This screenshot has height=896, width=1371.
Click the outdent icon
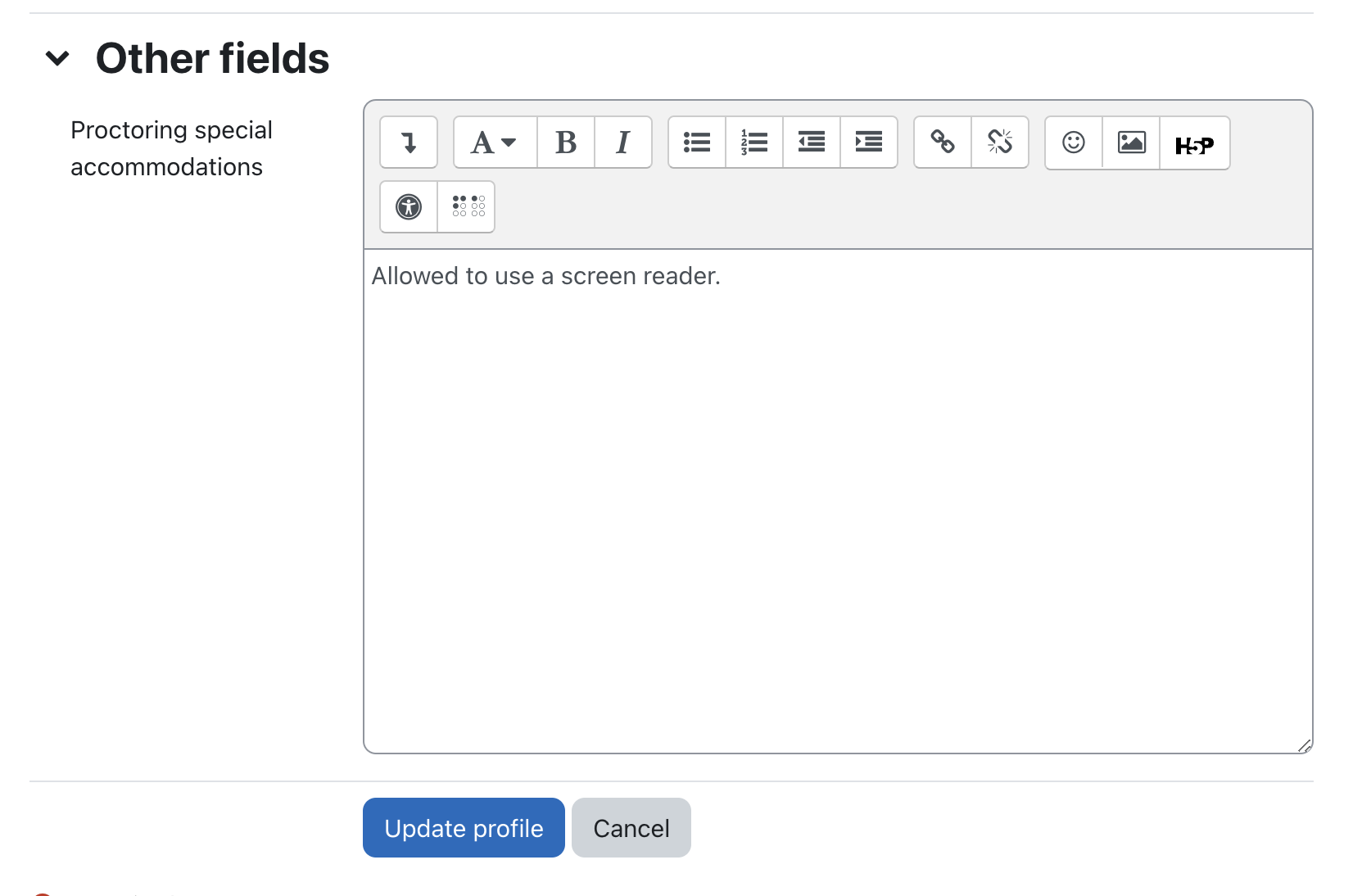coord(812,143)
